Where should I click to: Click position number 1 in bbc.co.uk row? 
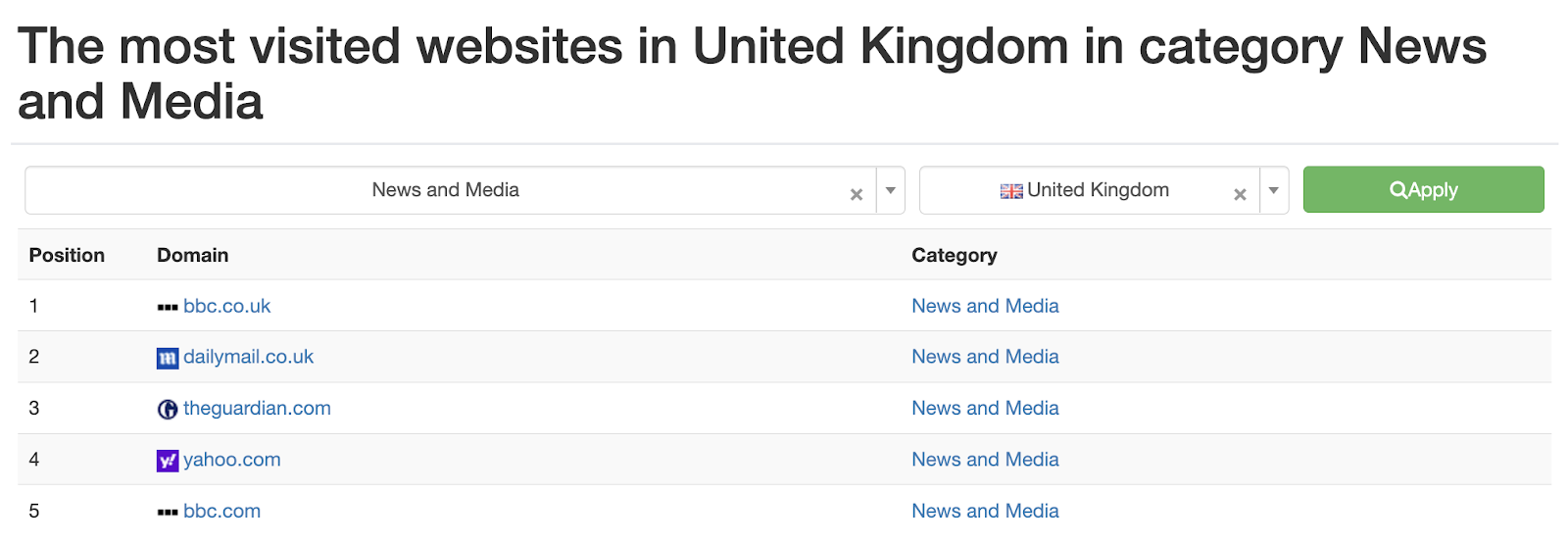coord(34,306)
